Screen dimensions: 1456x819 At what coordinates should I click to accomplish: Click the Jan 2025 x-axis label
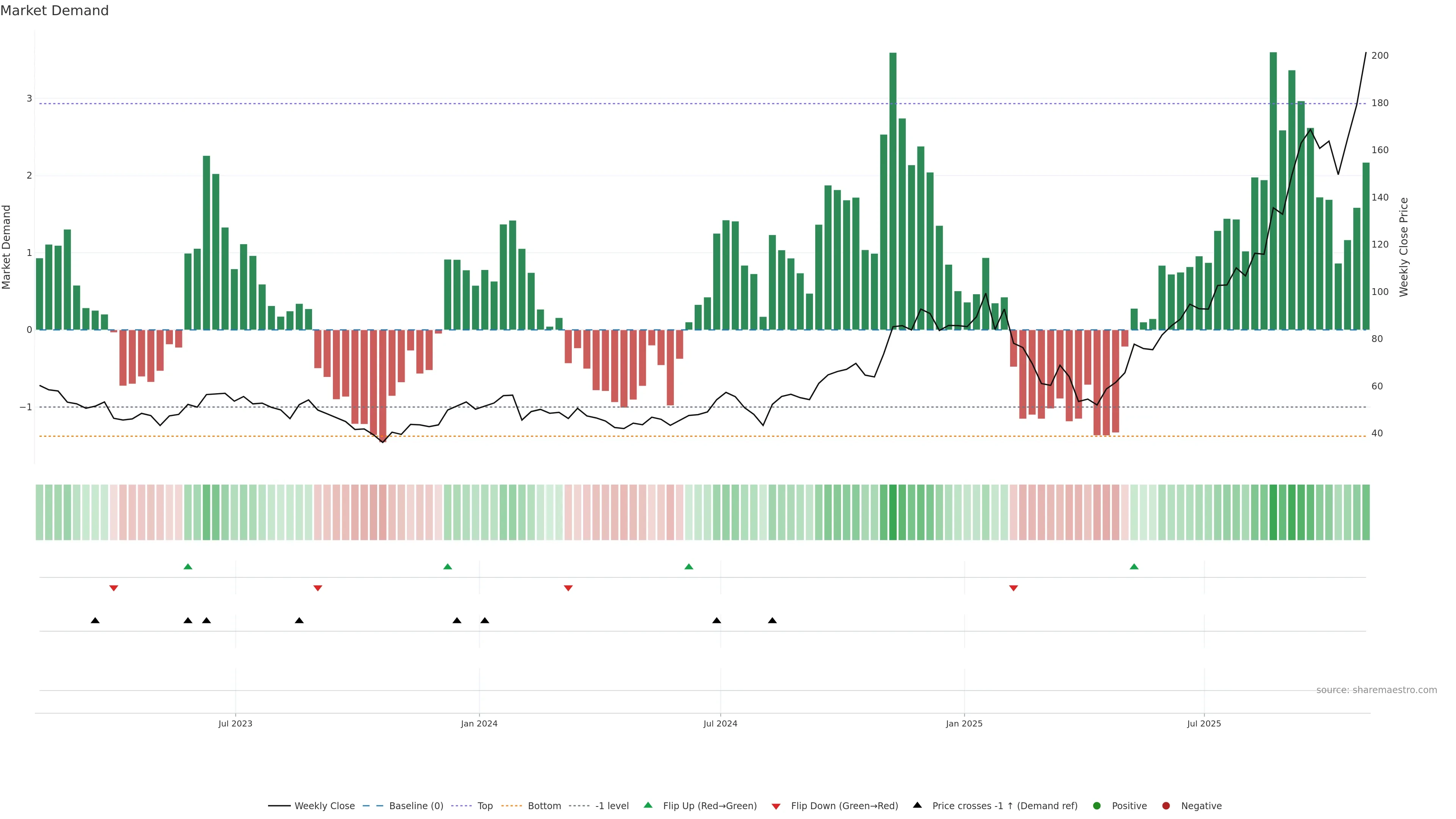tap(964, 724)
